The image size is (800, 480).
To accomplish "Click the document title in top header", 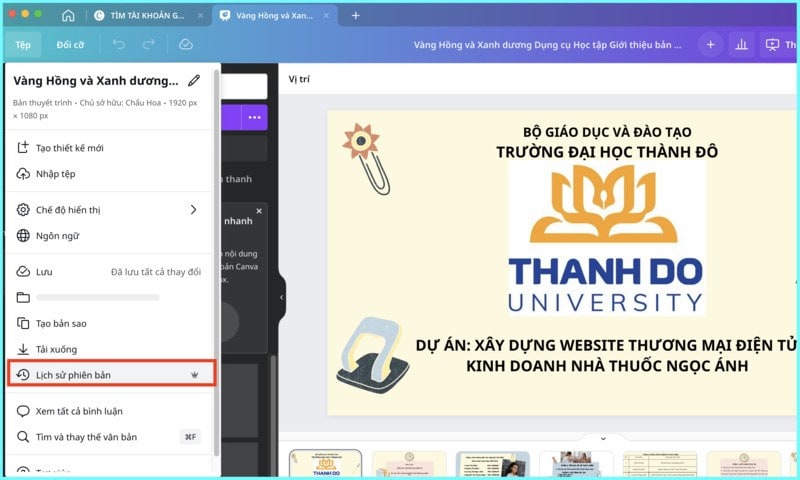I will [x=547, y=45].
